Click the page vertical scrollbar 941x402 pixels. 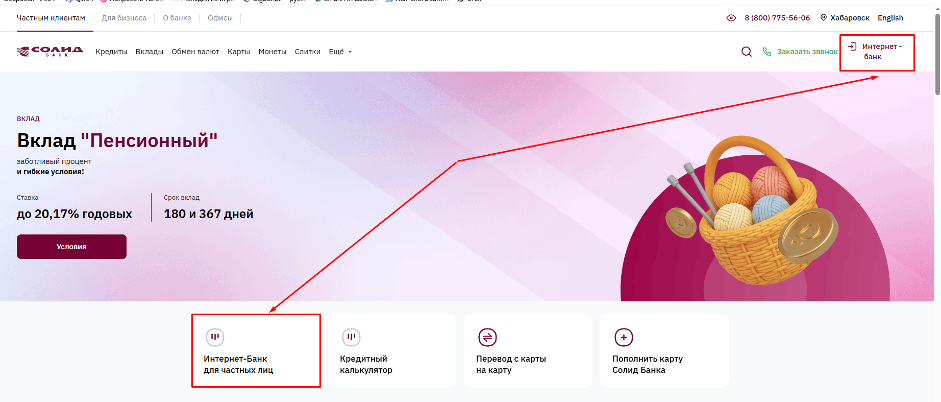coord(935,200)
